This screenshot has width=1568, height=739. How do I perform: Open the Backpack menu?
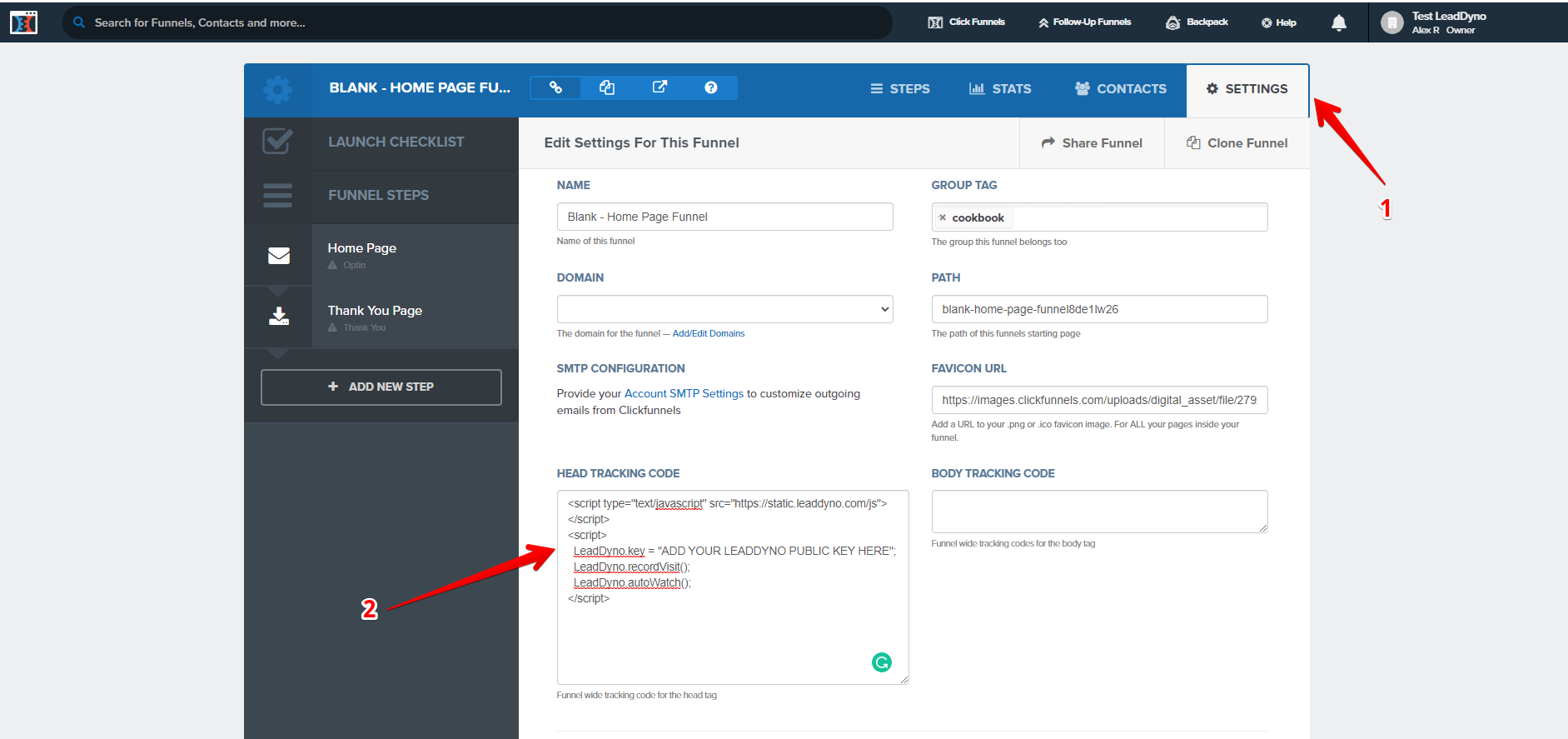point(1197,22)
